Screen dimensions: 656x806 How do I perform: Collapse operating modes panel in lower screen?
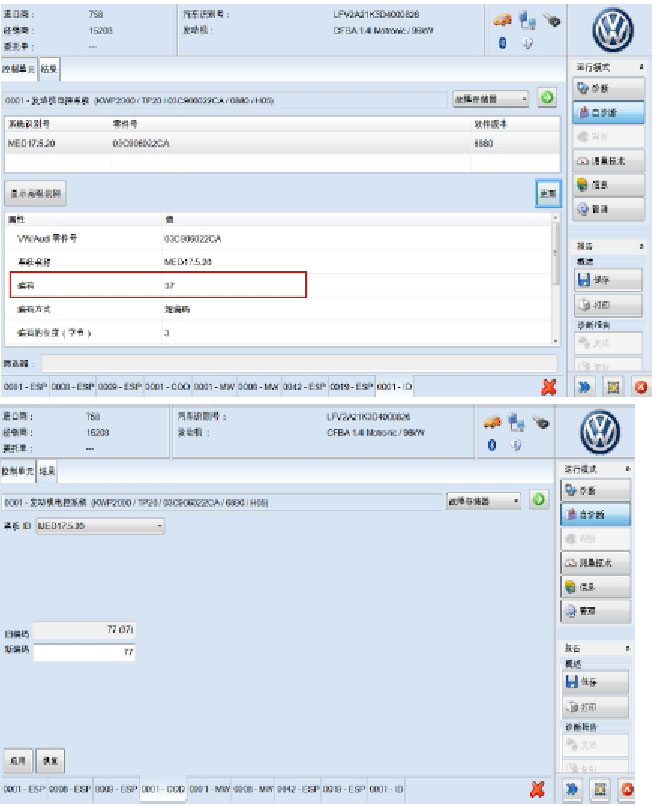(x=628, y=469)
